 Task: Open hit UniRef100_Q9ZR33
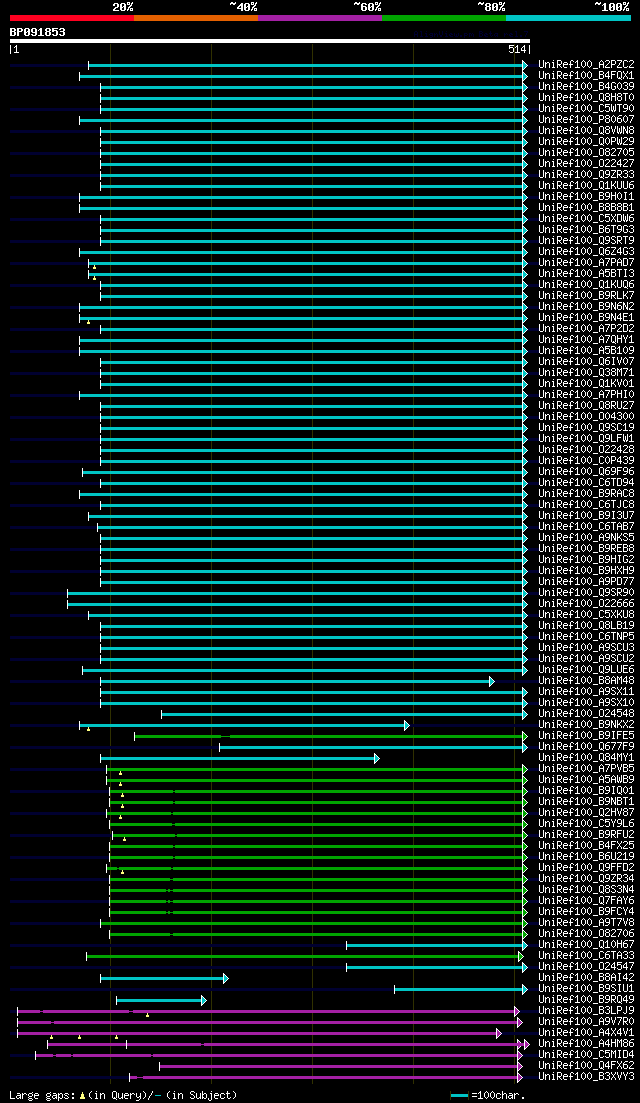[587, 174]
